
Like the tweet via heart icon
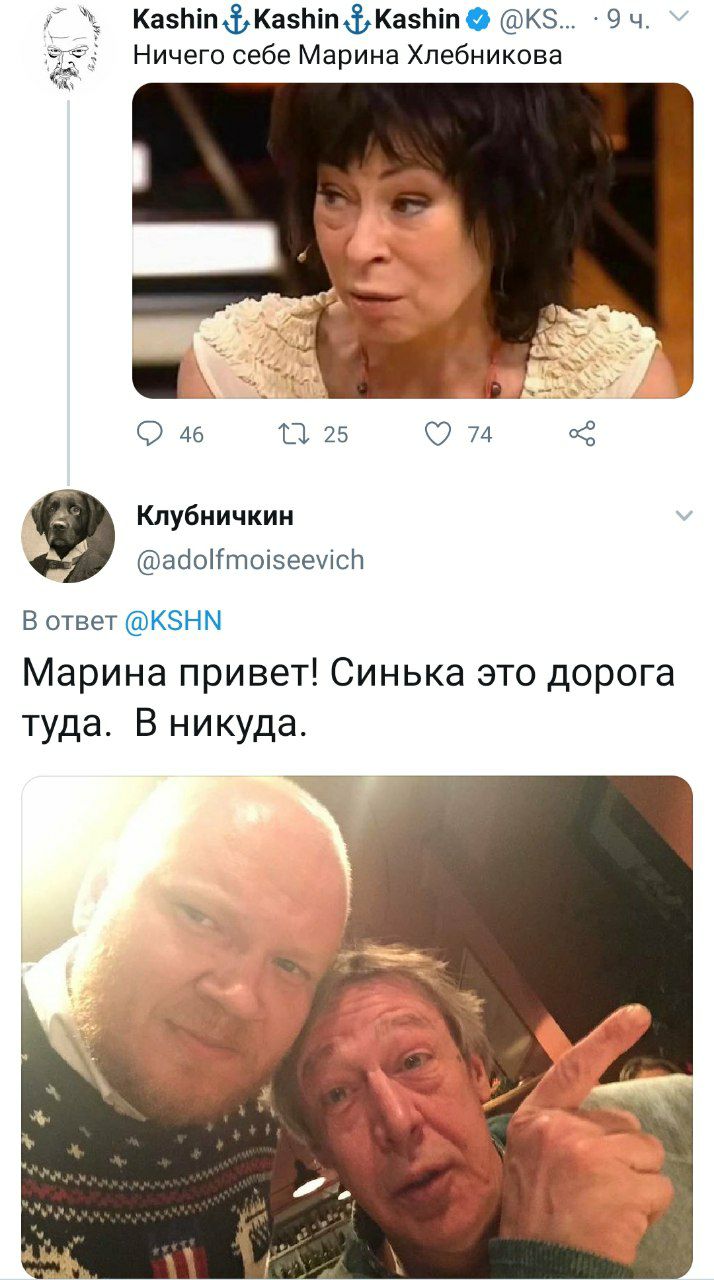coord(438,434)
